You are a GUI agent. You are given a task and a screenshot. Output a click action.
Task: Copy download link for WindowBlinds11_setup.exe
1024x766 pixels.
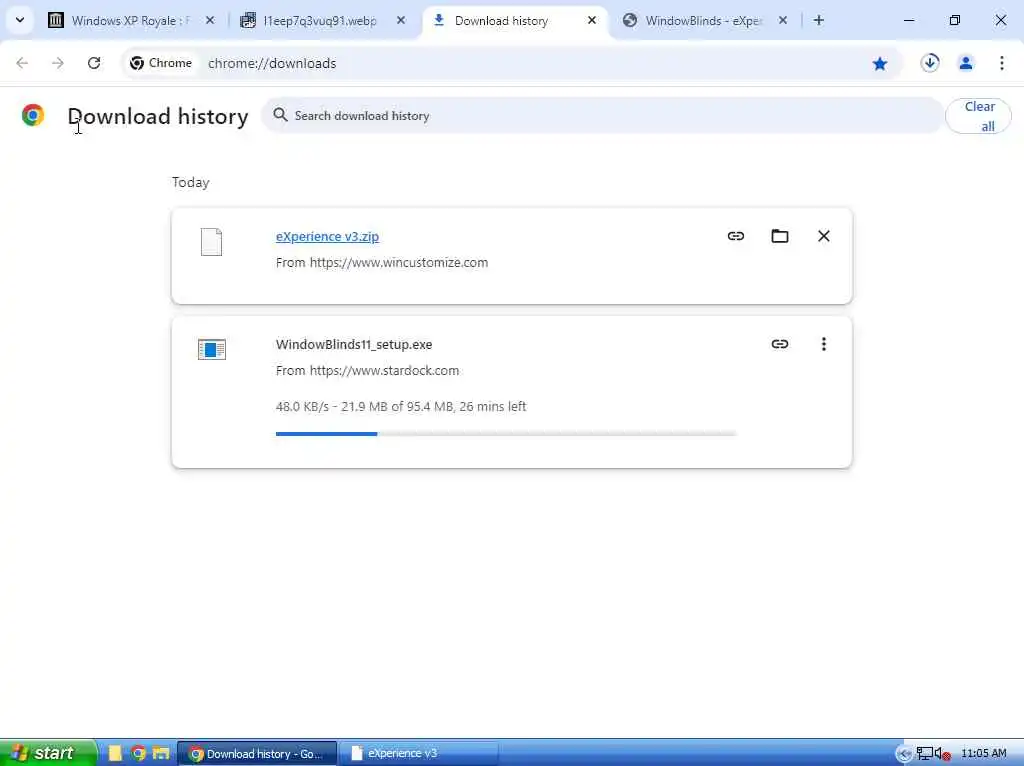(x=780, y=343)
